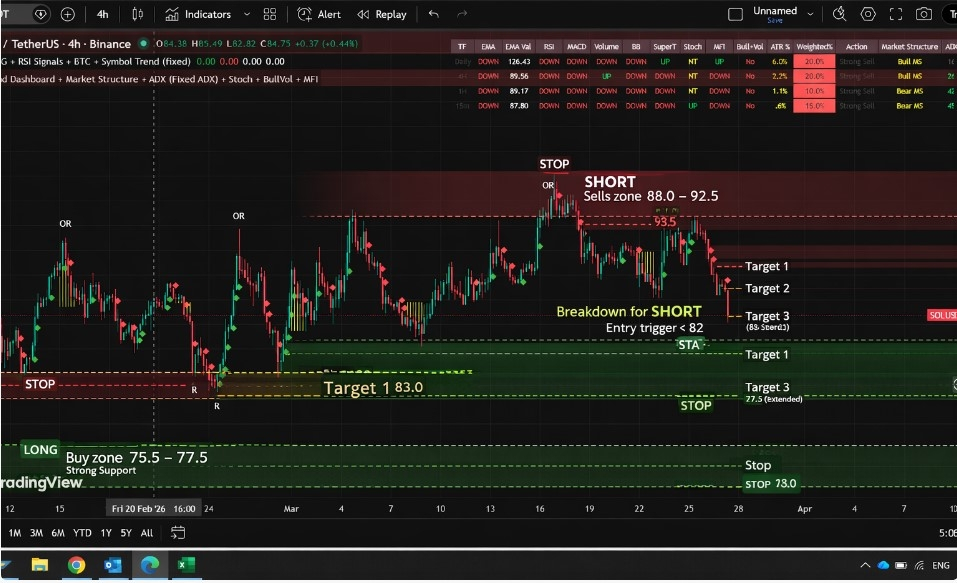The width and height of the screenshot is (957, 583).
Task: Redo the last chart action
Action: click(462, 14)
